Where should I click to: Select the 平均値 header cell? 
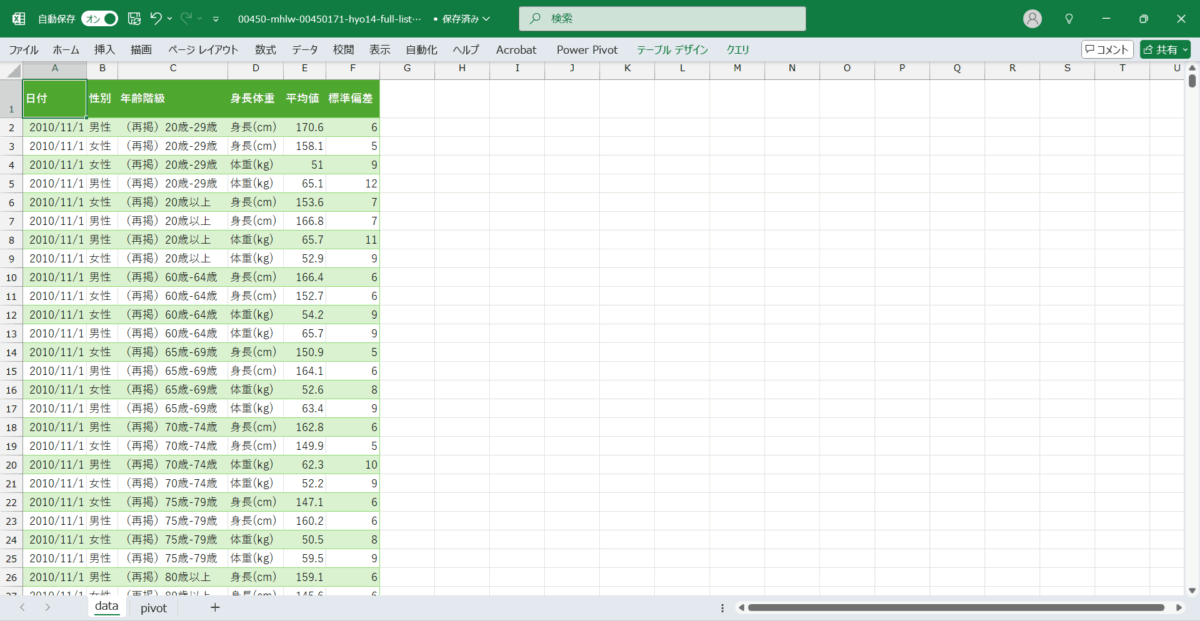coord(303,99)
